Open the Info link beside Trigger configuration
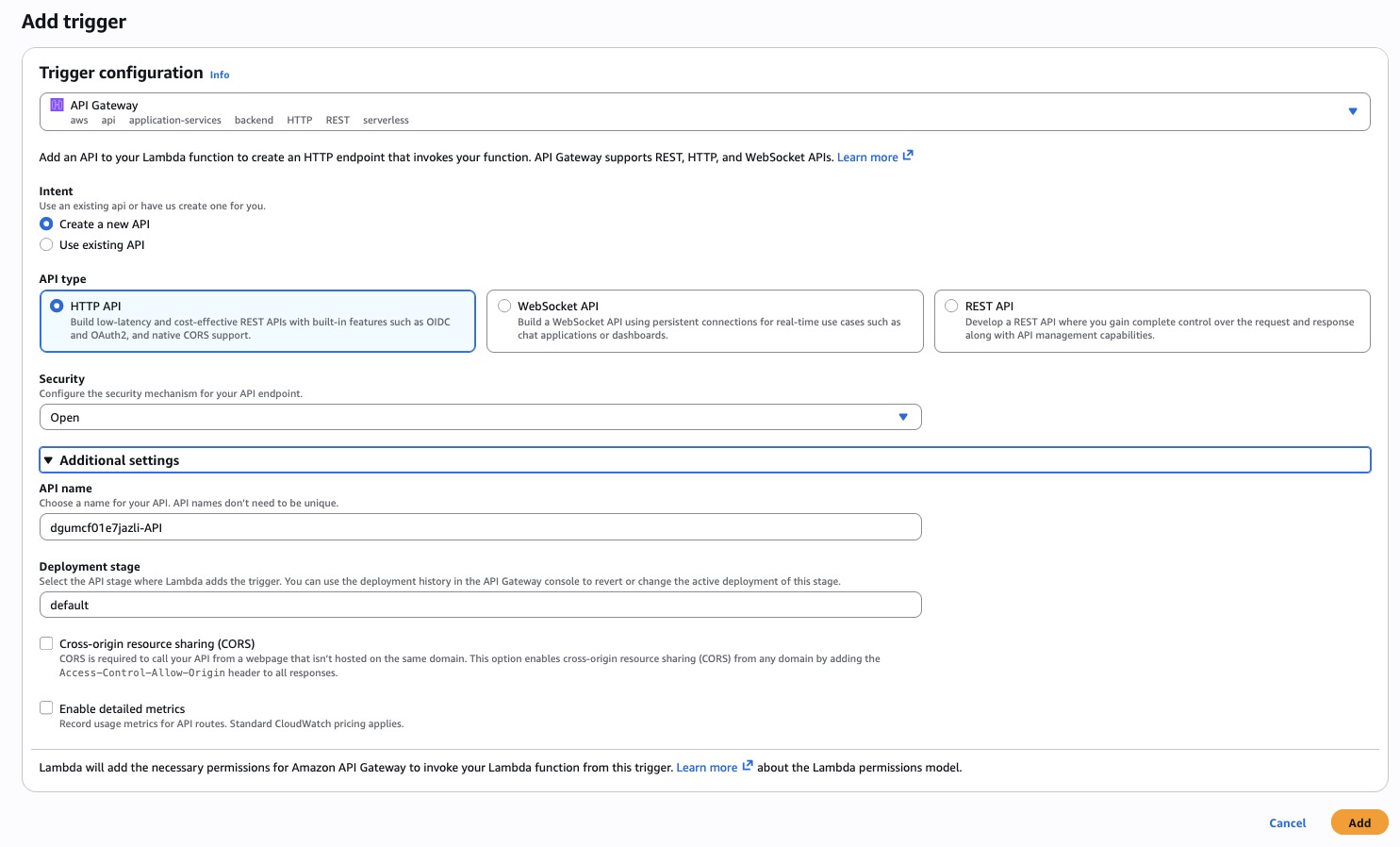 219,75
